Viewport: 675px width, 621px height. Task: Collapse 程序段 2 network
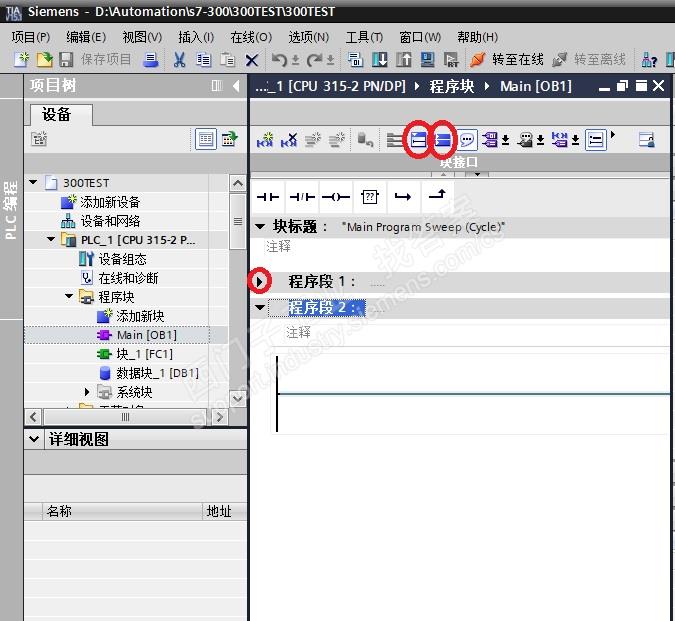coord(260,307)
